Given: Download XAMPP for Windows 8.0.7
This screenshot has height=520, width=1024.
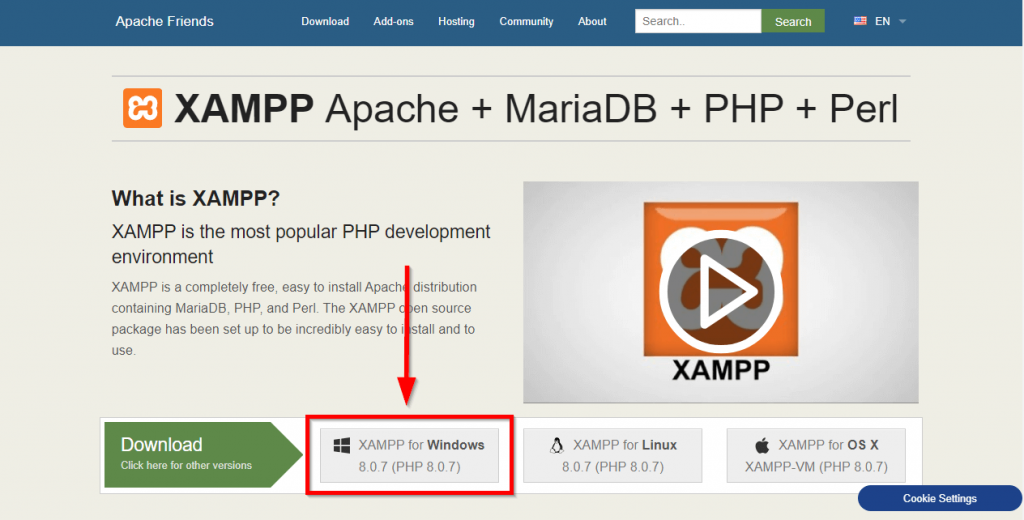Looking at the screenshot, I should point(409,455).
